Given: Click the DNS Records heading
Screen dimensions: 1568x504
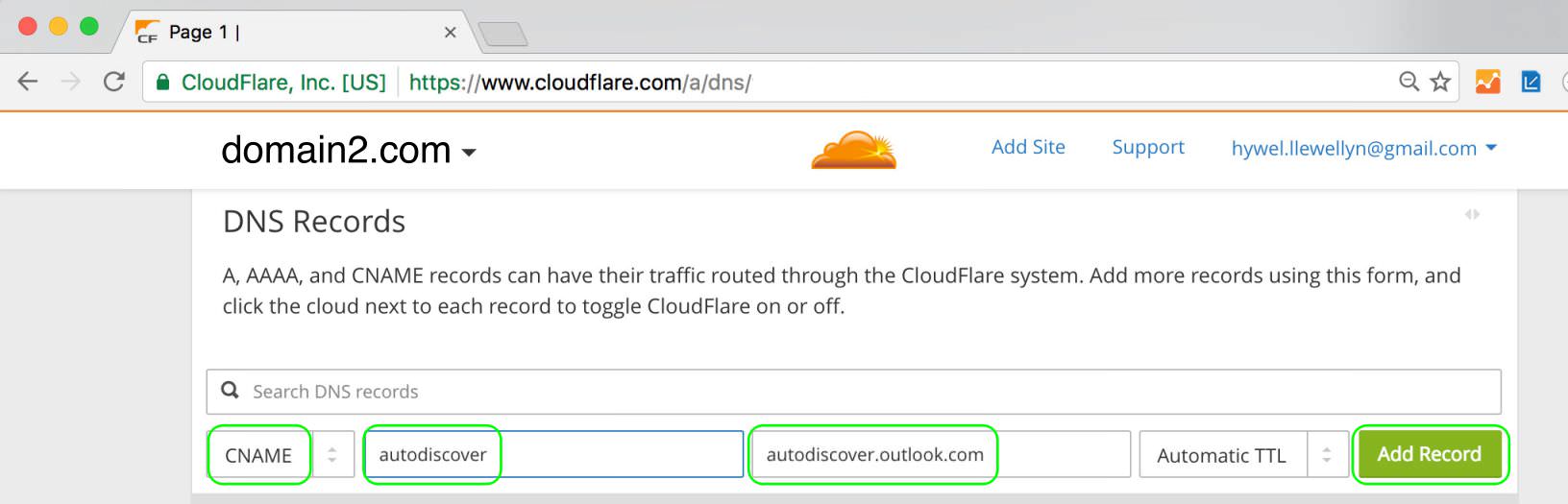Looking at the screenshot, I should click(314, 222).
